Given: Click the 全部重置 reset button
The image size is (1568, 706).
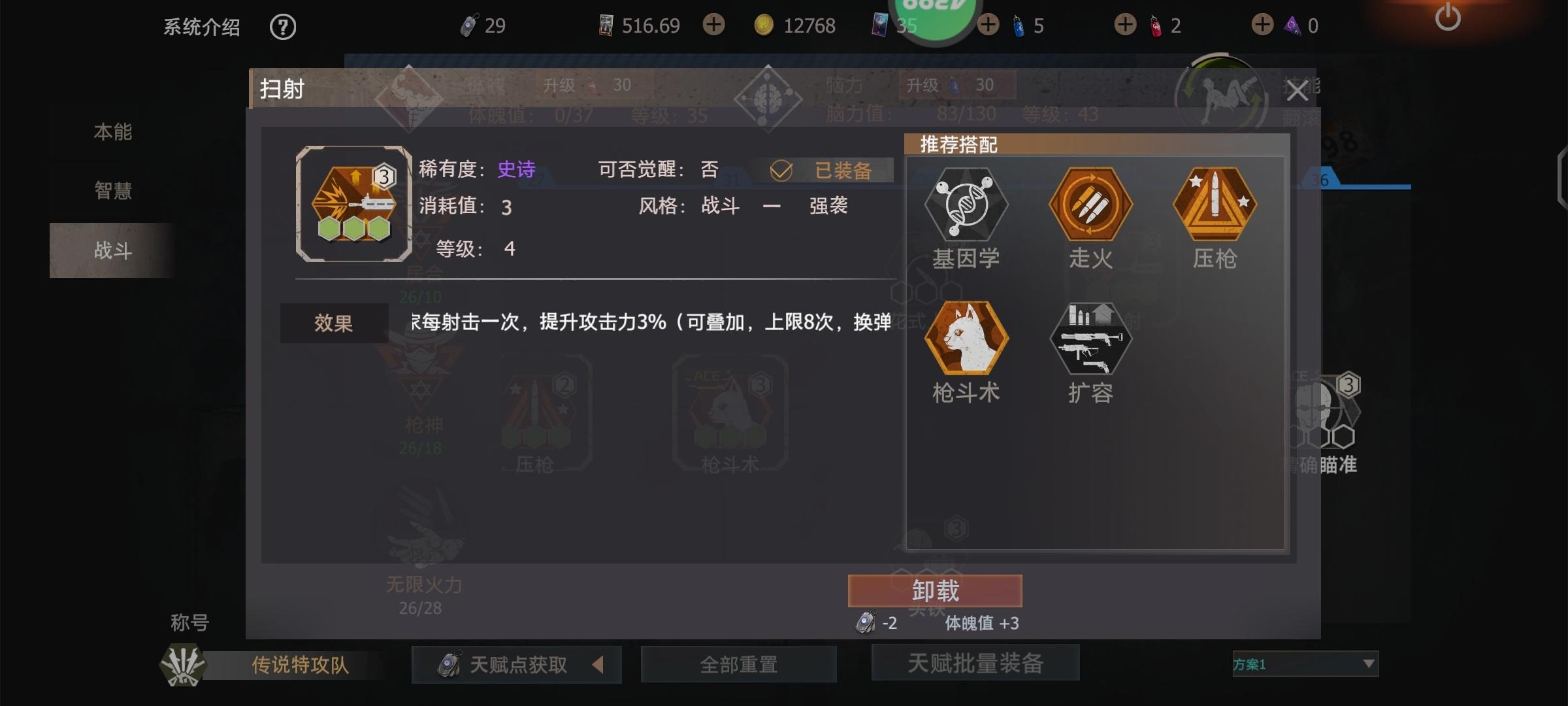Looking at the screenshot, I should [739, 664].
